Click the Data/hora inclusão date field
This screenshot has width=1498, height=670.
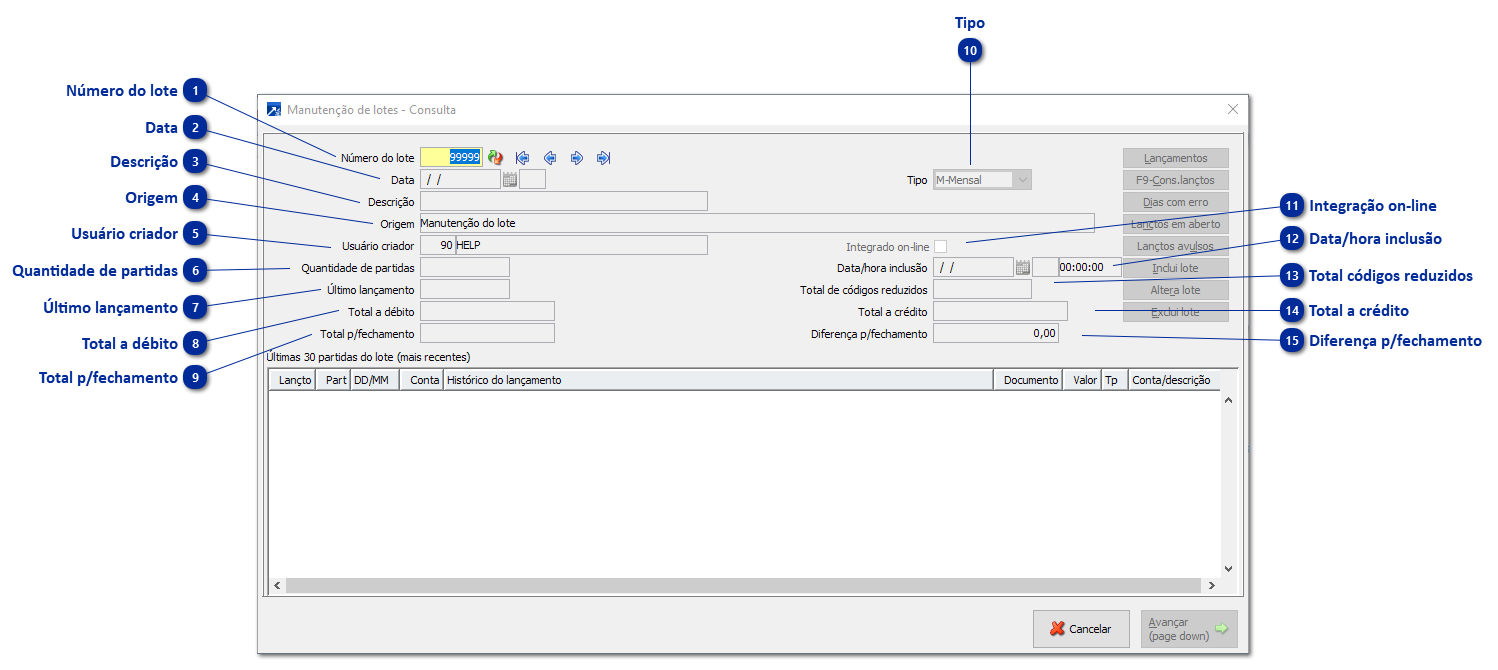[x=973, y=267]
